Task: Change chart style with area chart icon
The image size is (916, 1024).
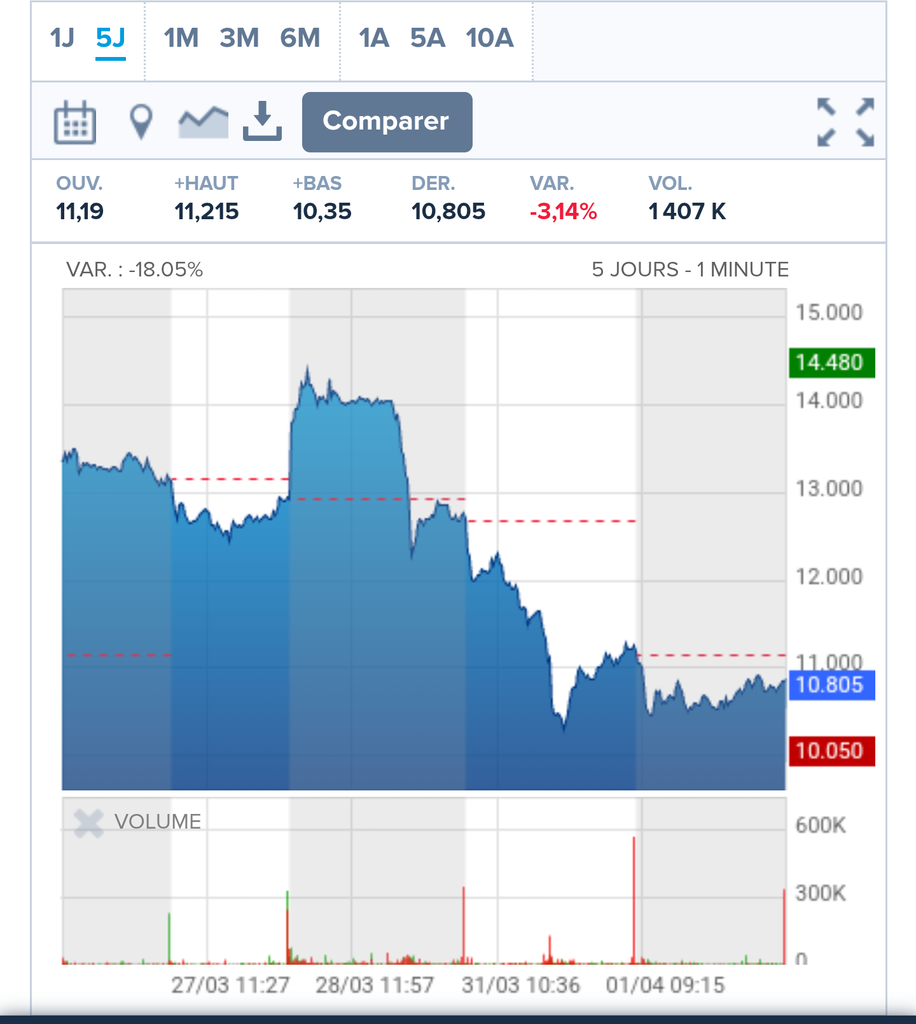Action: [x=203, y=122]
